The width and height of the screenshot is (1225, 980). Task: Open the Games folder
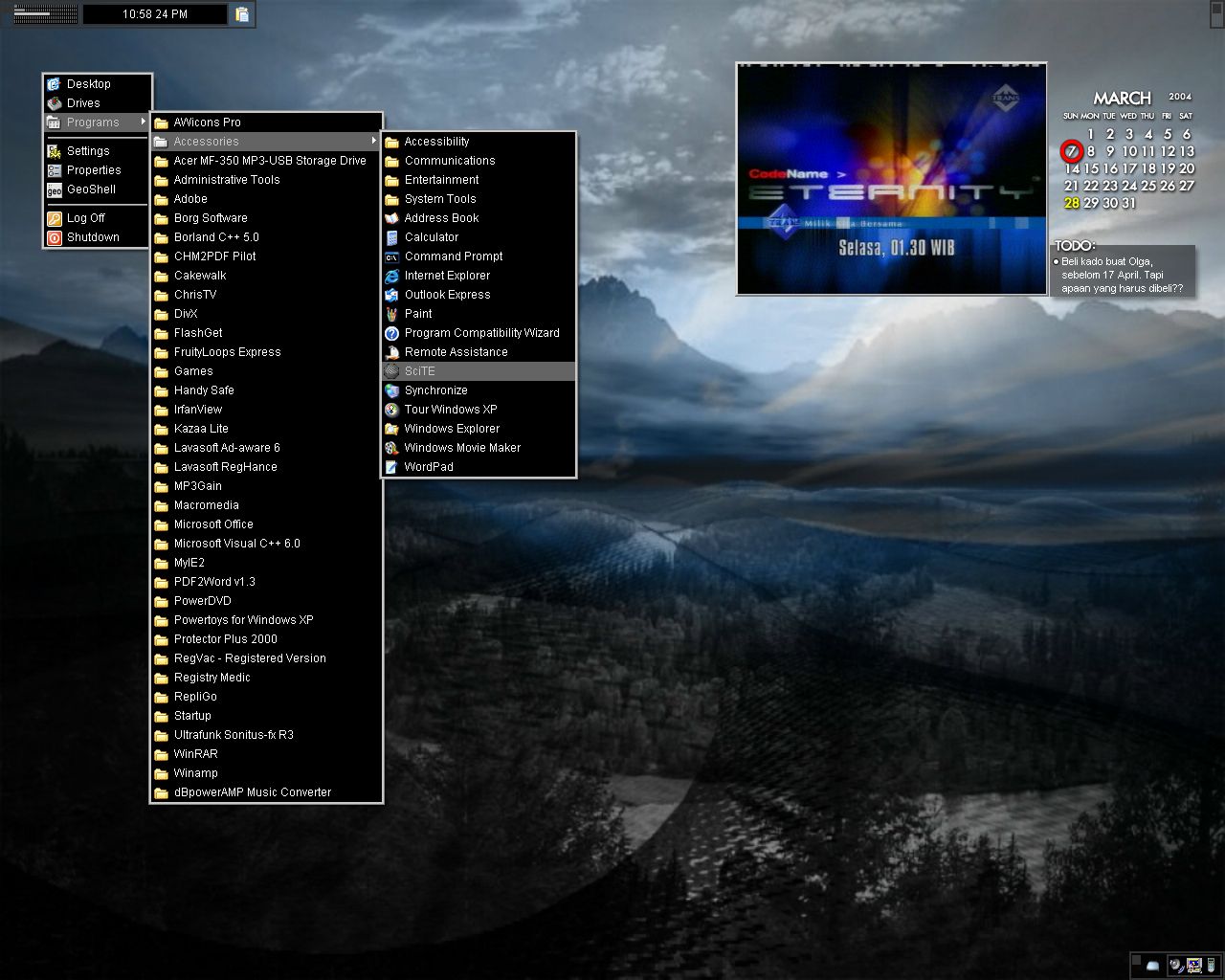(x=267, y=371)
